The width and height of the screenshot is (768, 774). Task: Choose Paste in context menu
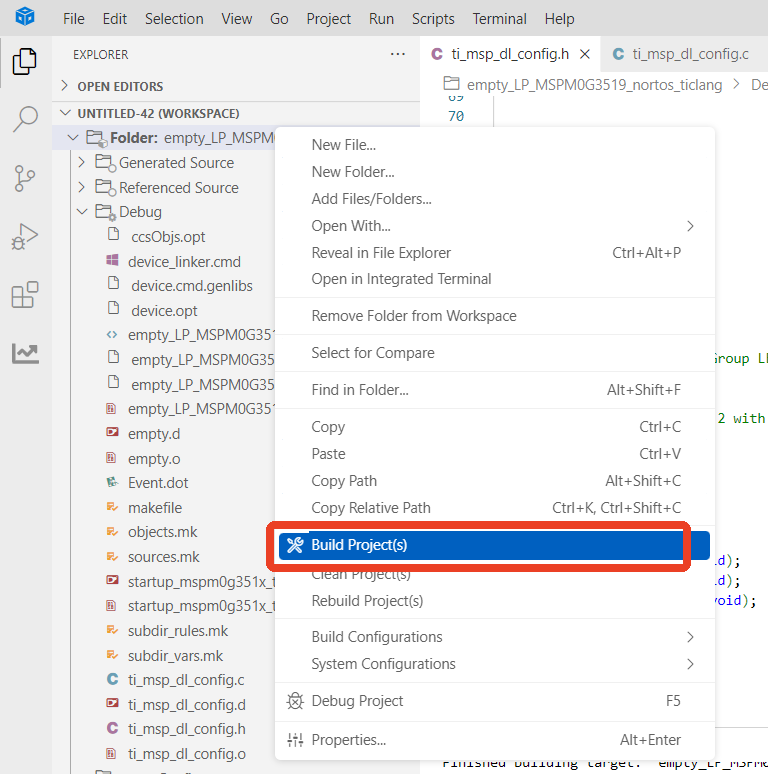coord(495,454)
